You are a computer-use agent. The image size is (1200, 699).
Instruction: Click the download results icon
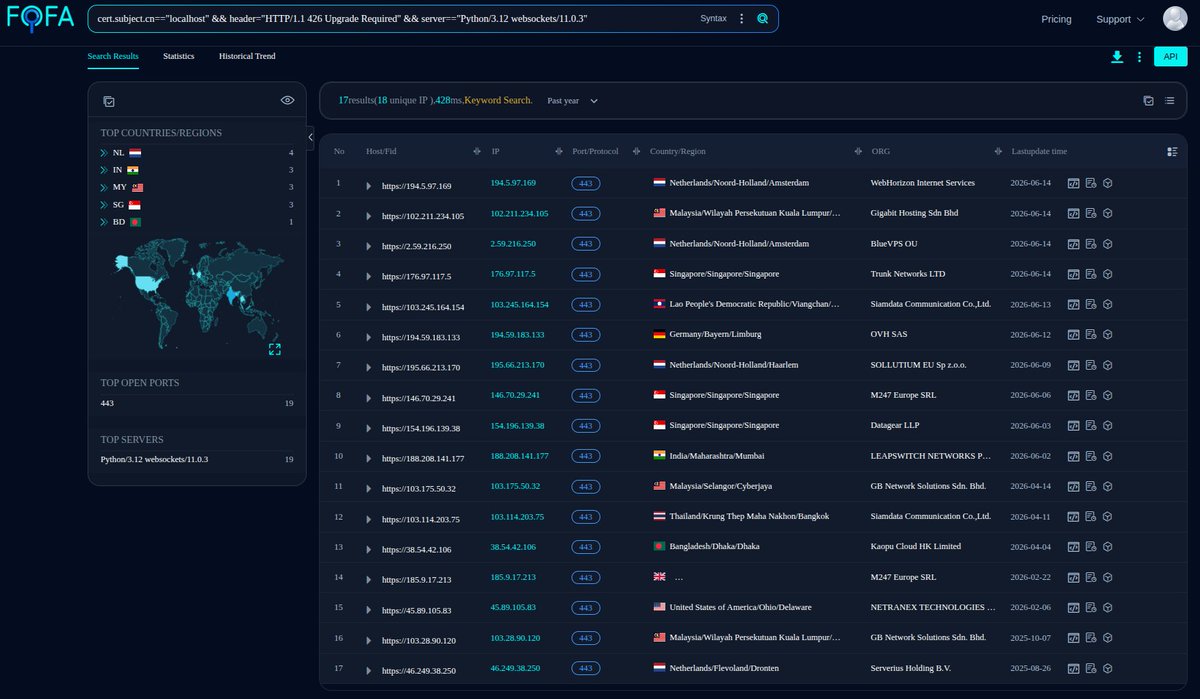pos(1117,57)
